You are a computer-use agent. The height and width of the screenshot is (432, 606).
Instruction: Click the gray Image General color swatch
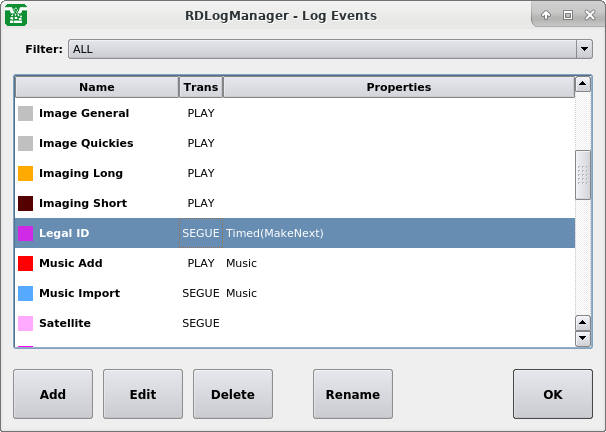pos(26,114)
